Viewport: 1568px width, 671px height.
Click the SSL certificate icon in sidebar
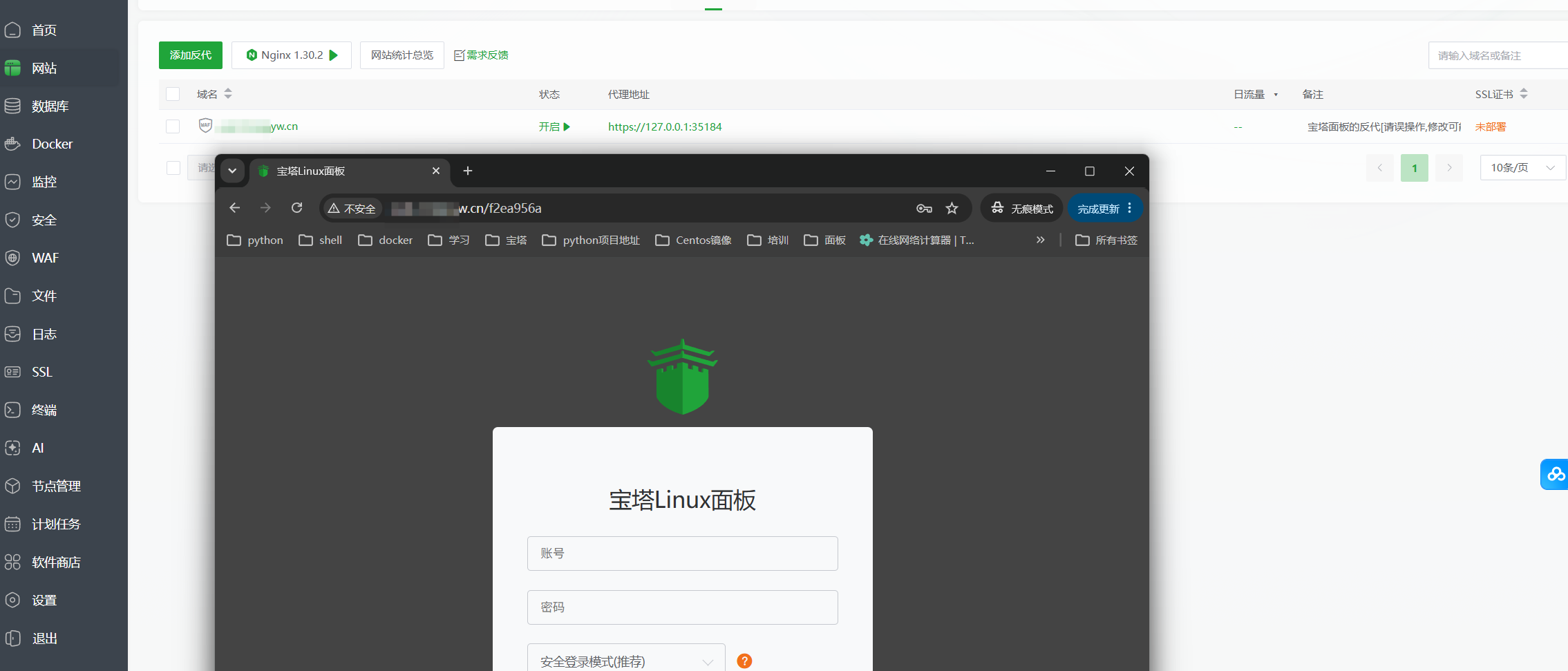(12, 372)
